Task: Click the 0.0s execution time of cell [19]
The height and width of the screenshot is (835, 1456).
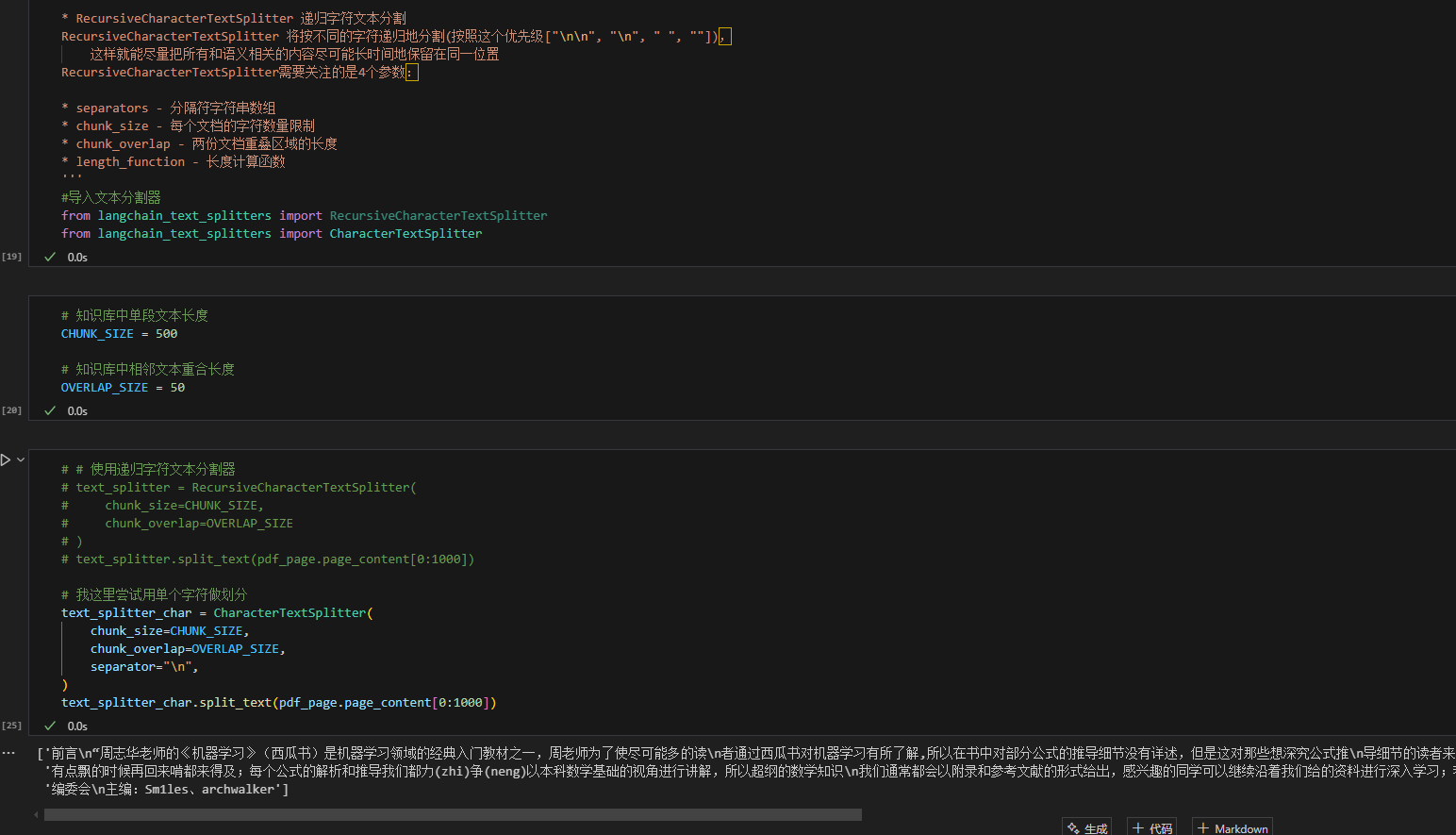Action: tap(77, 257)
